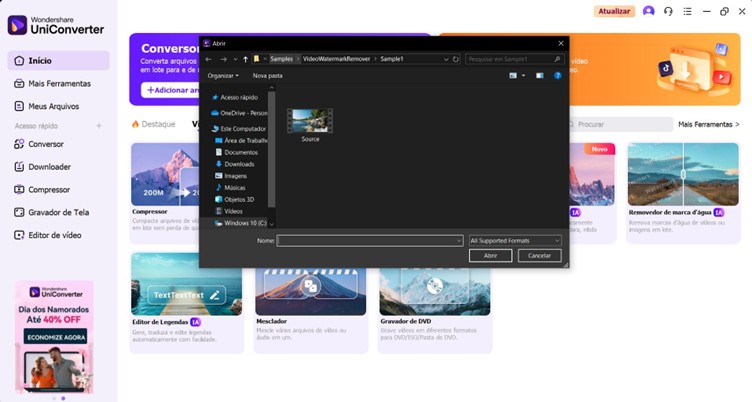752x402 pixels.
Task: Click the Pesquisar em Sample1 search field
Action: point(514,59)
